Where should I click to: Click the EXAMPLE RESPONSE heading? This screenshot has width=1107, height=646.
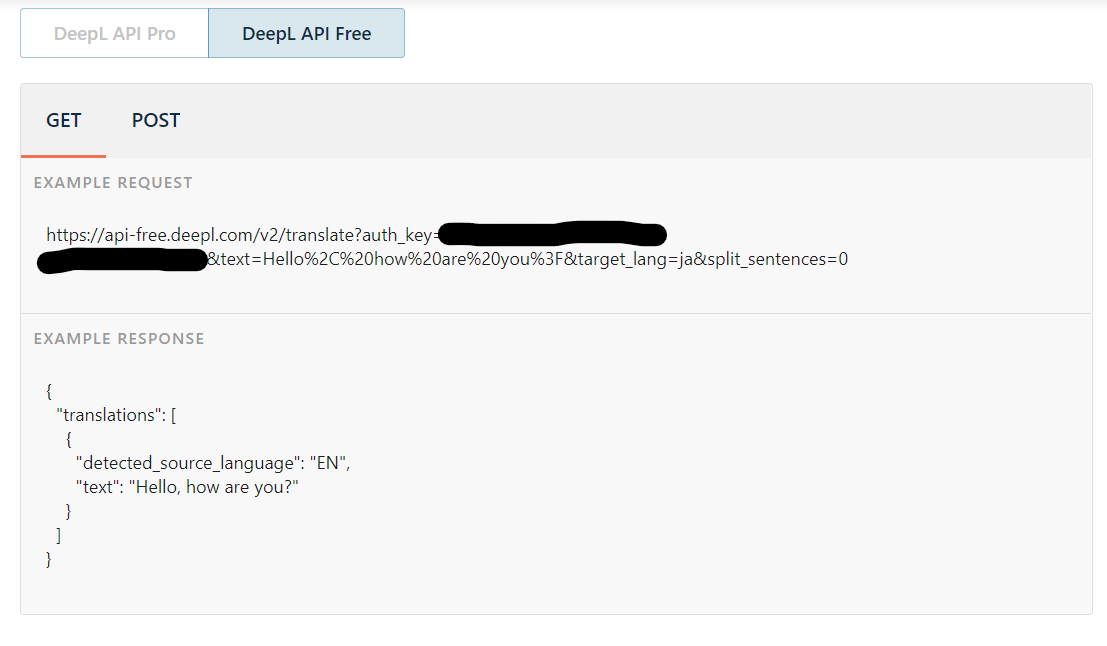[119, 339]
